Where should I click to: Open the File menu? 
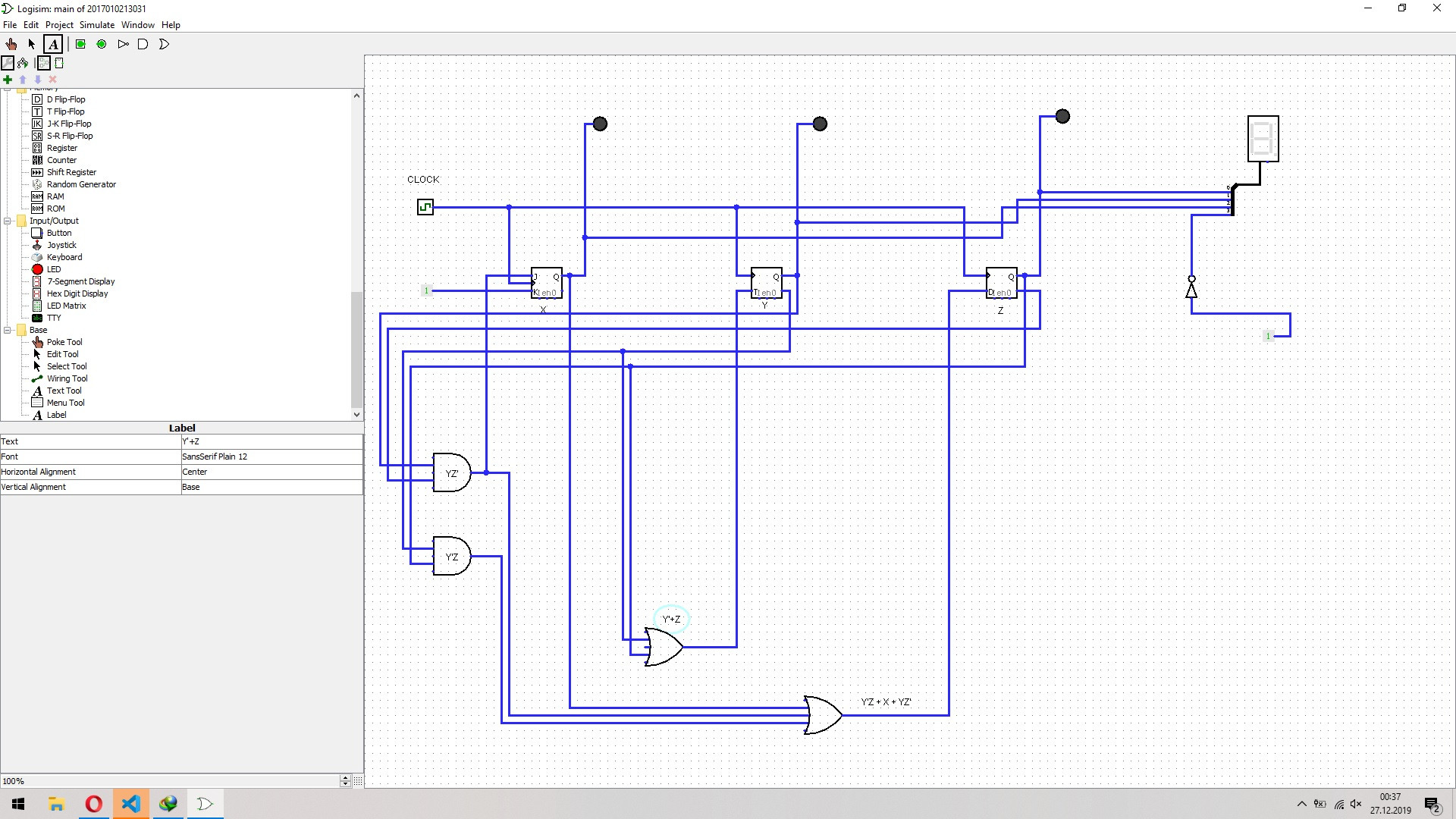pos(10,25)
